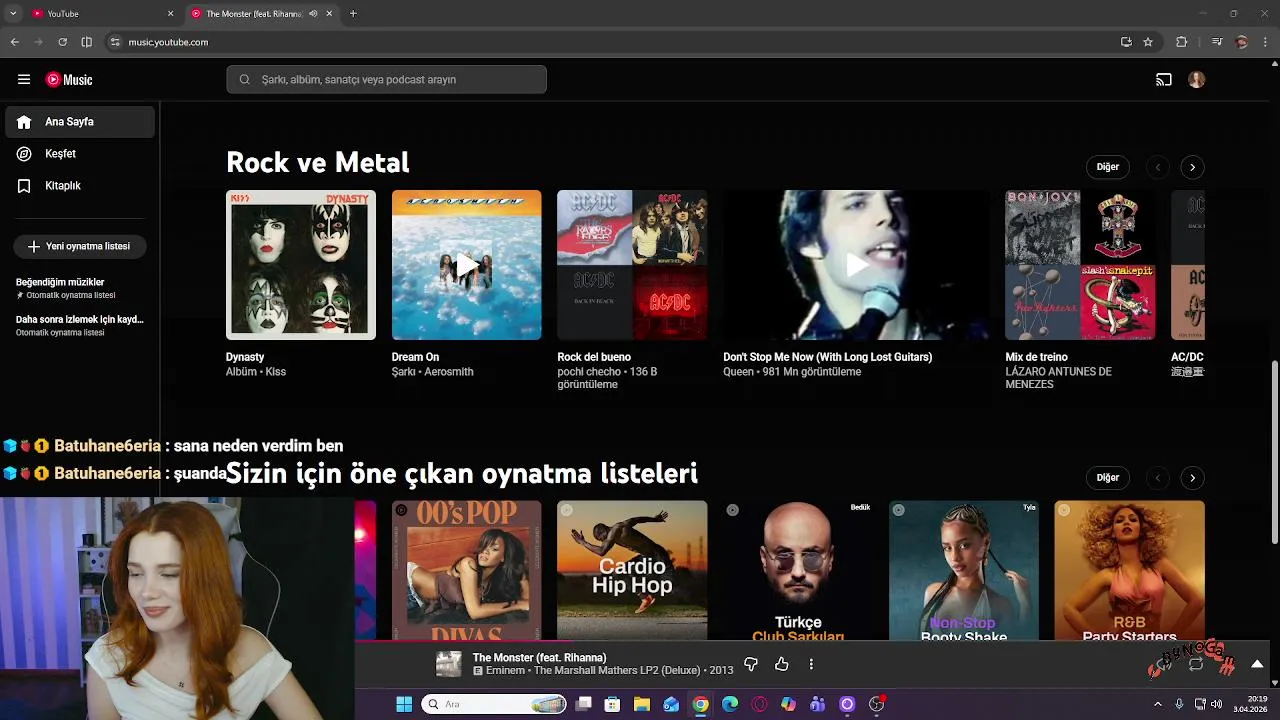The height and width of the screenshot is (720, 1280).
Task: Open the tab search dropdown
Action: click(x=13, y=13)
